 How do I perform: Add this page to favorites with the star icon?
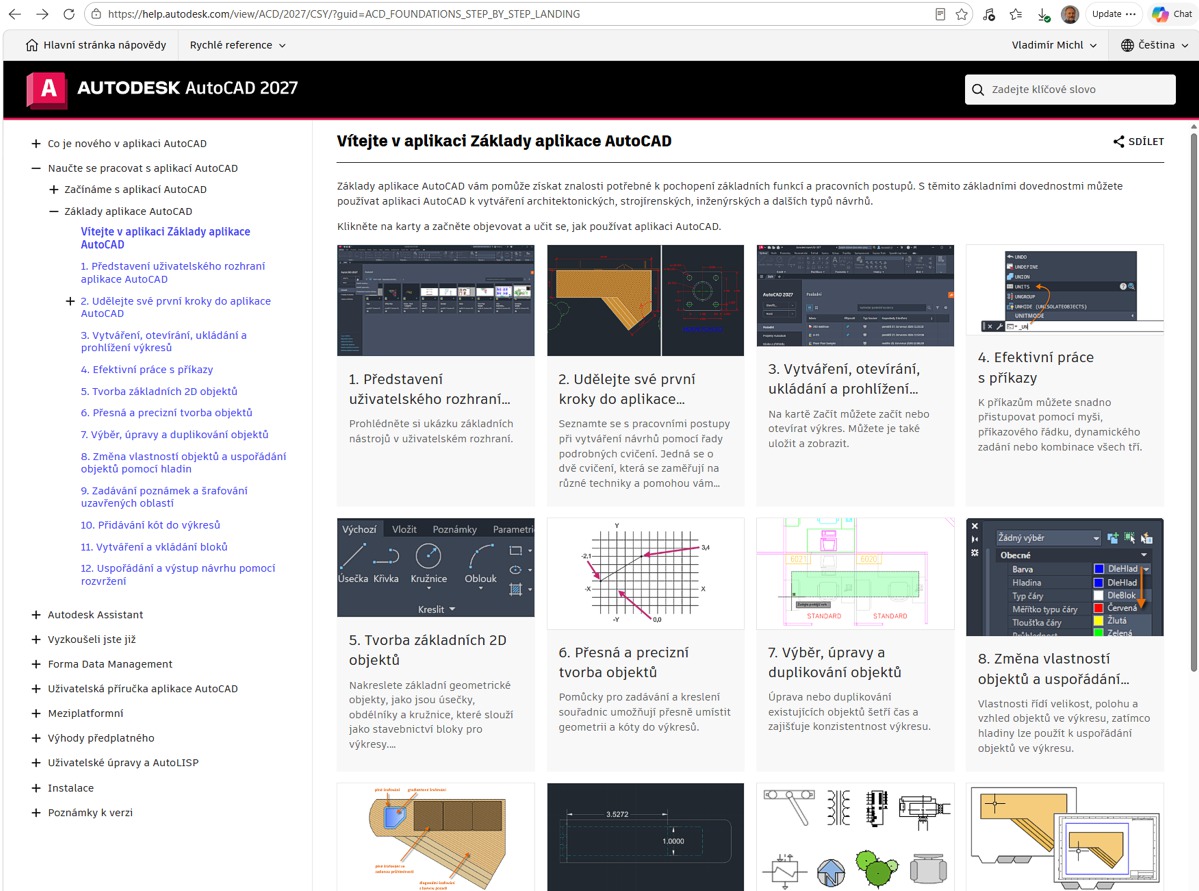click(962, 14)
